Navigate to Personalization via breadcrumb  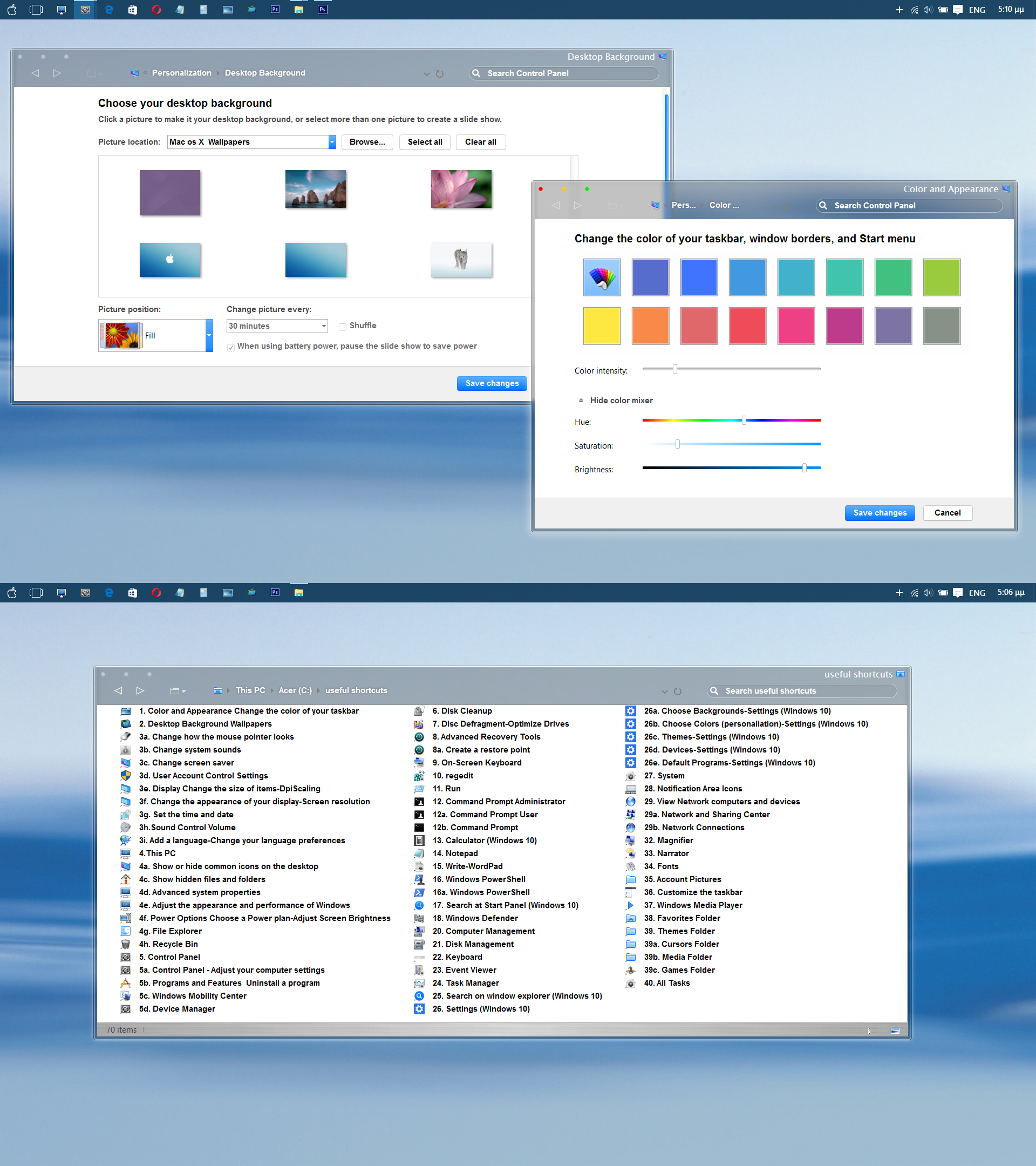point(181,72)
